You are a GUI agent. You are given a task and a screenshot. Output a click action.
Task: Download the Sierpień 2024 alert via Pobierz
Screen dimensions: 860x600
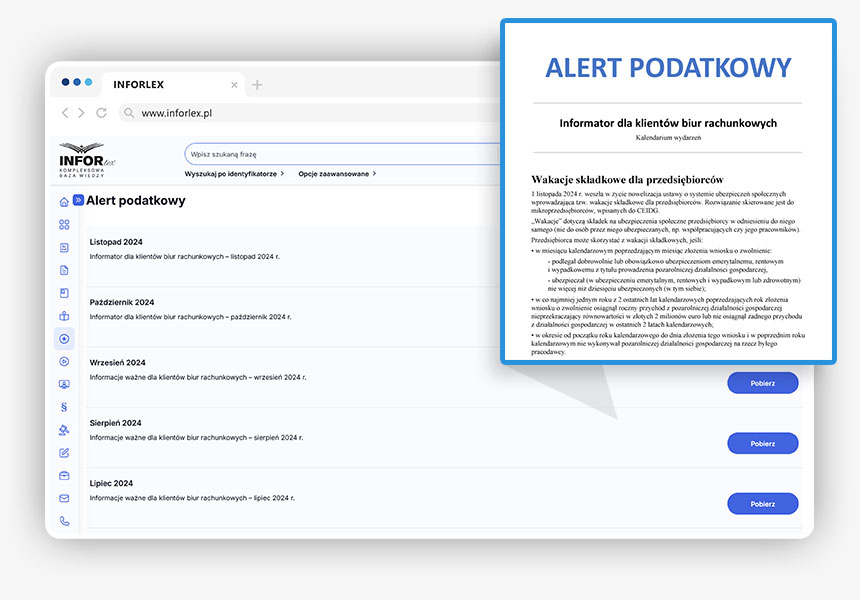click(x=762, y=443)
